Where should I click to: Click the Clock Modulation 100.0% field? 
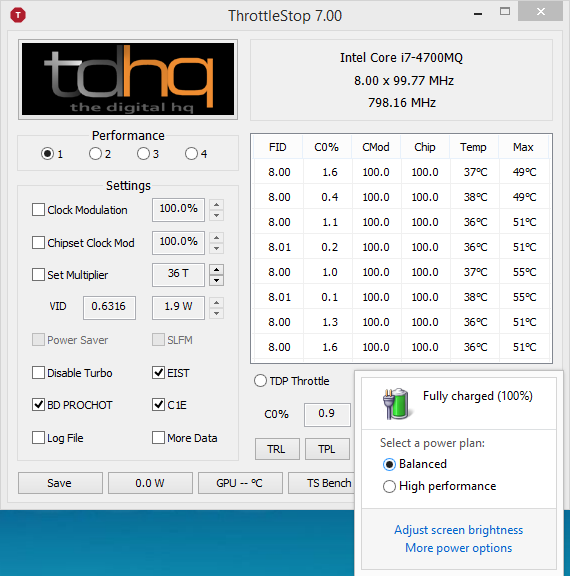pyautogui.click(x=178, y=210)
